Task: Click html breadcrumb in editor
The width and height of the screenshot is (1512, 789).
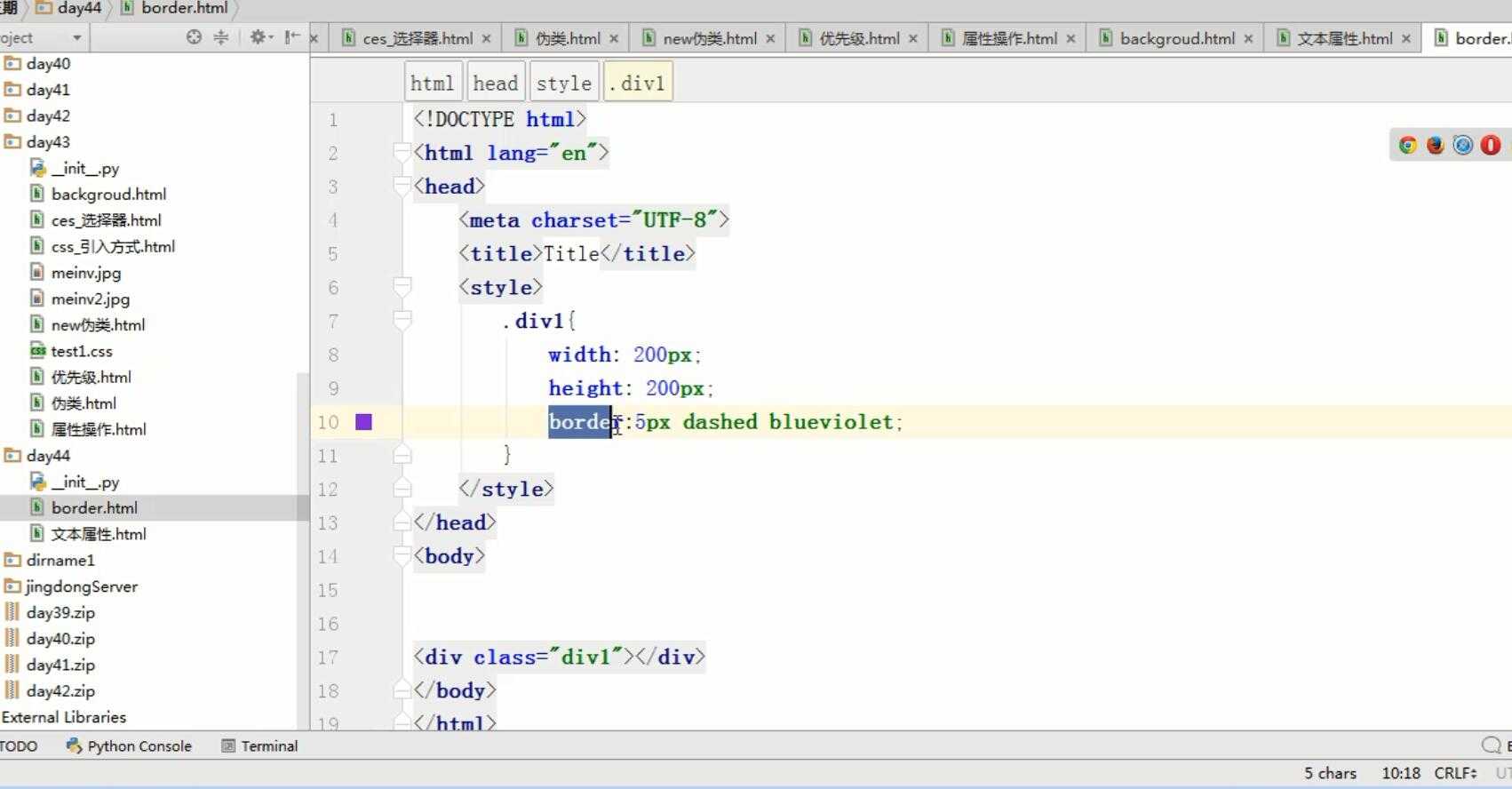Action: [x=433, y=83]
